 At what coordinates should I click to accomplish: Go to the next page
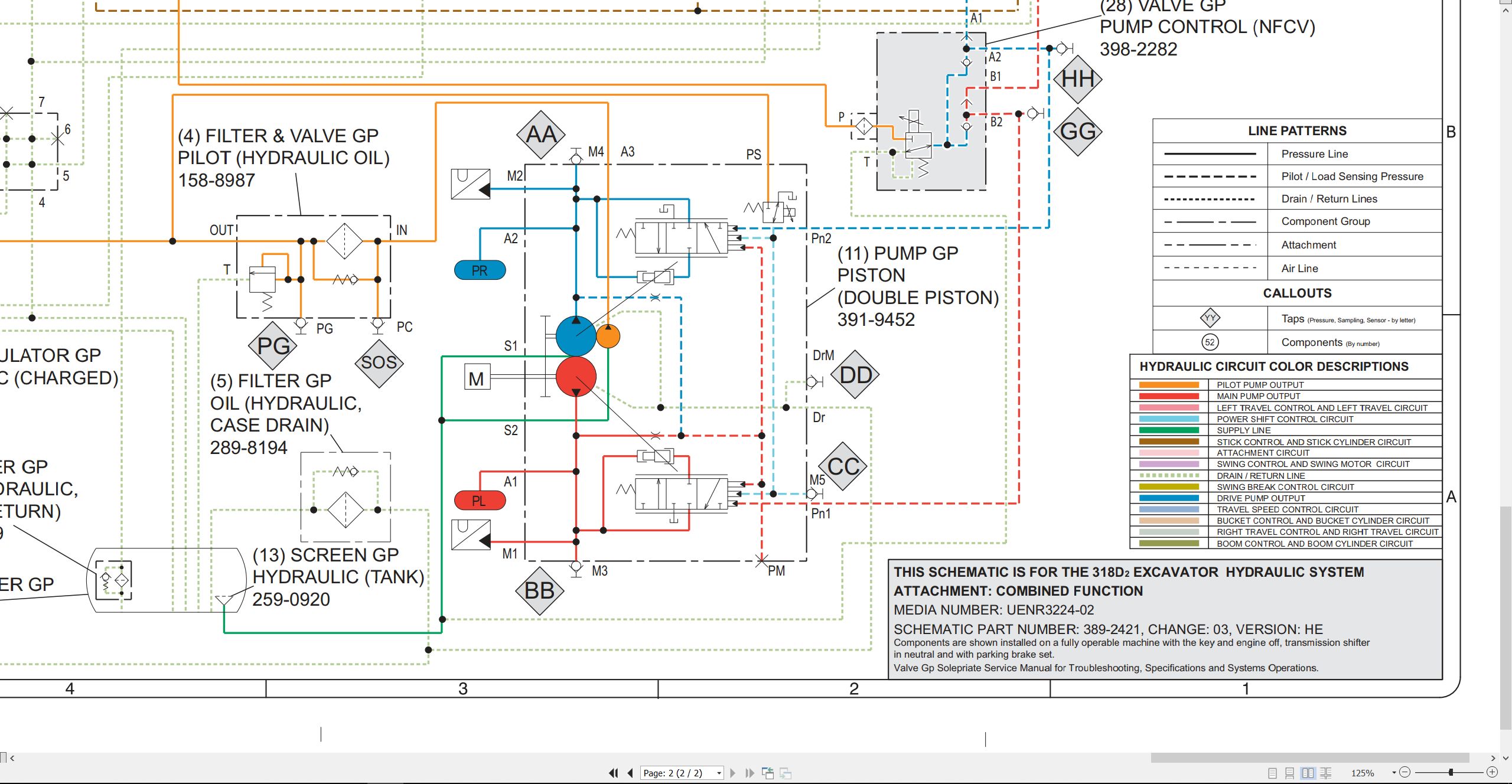coord(733,773)
